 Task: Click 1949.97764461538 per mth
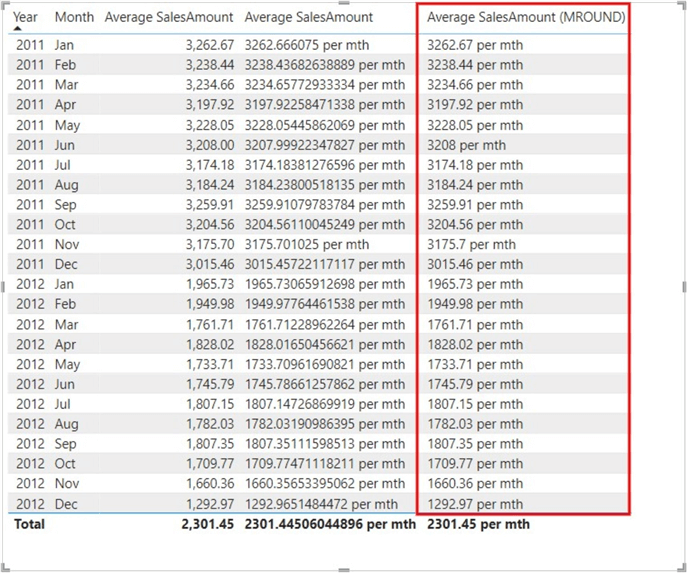325,304
